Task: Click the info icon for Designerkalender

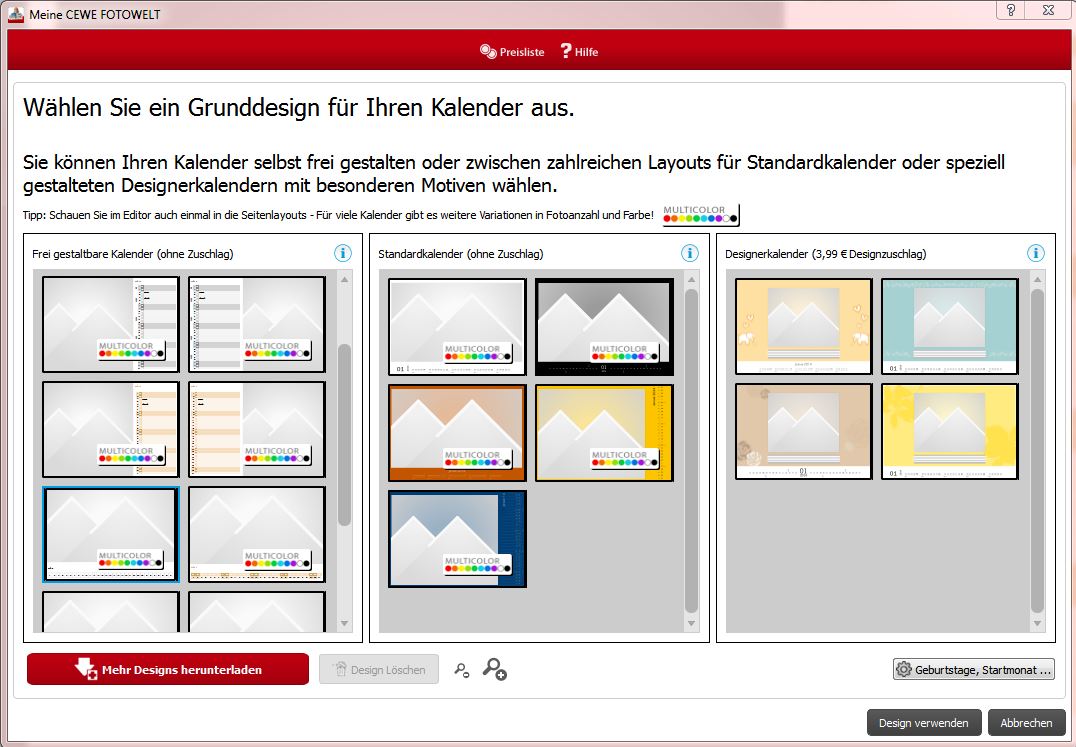Action: [1035, 253]
